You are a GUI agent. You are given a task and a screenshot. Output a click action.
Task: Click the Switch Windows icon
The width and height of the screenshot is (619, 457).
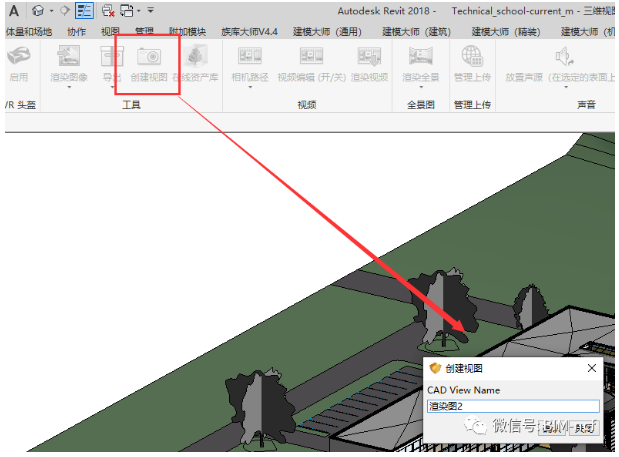tap(127, 11)
